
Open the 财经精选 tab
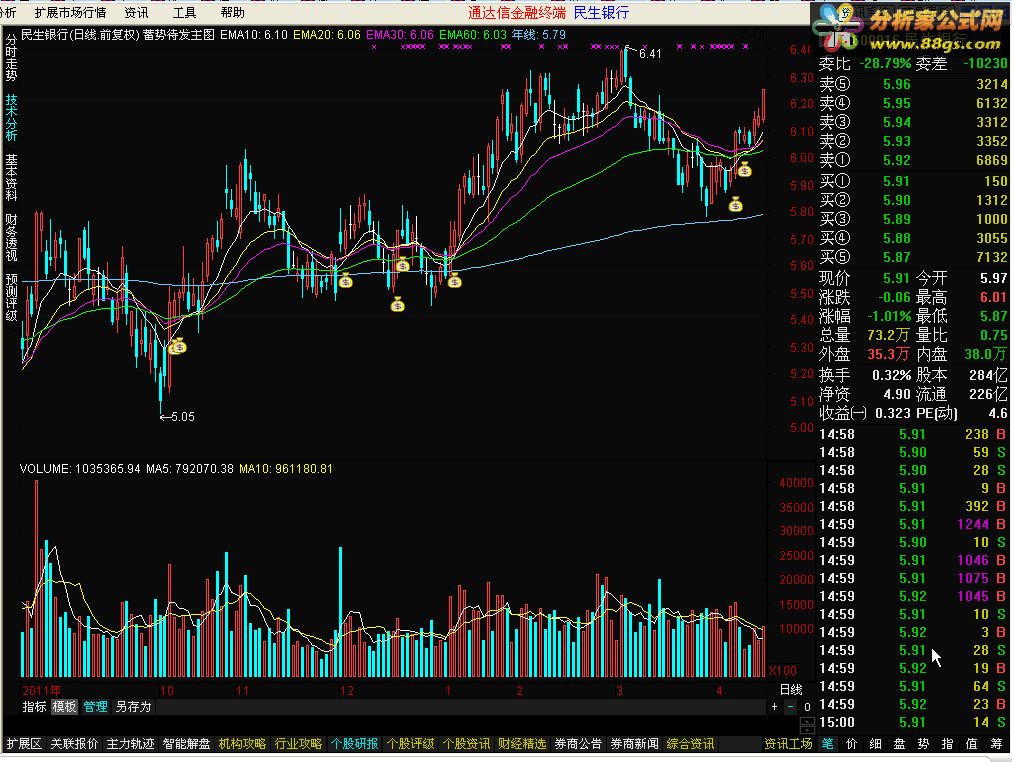pyautogui.click(x=522, y=744)
